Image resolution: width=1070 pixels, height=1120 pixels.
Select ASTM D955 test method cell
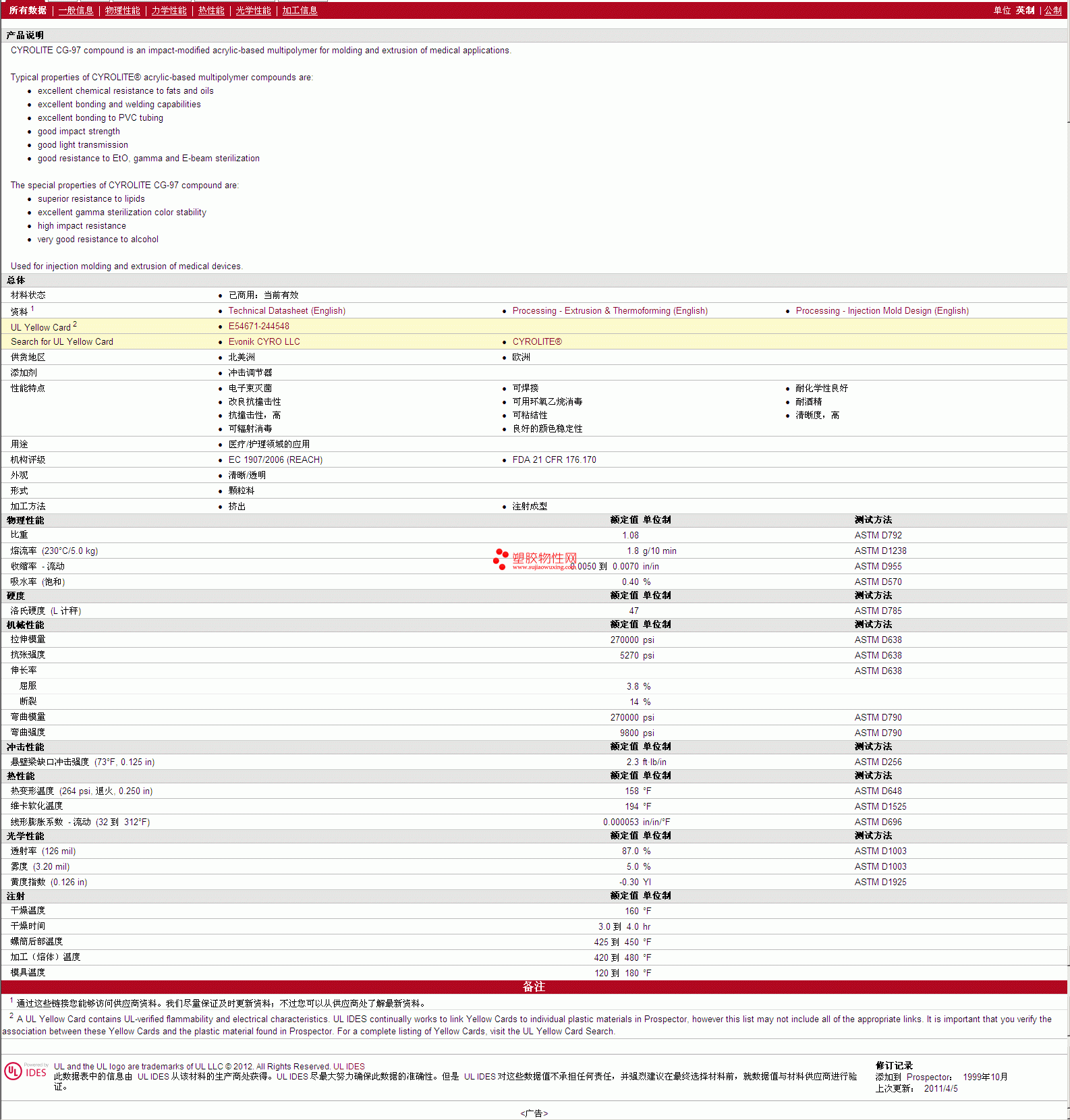pos(878,567)
